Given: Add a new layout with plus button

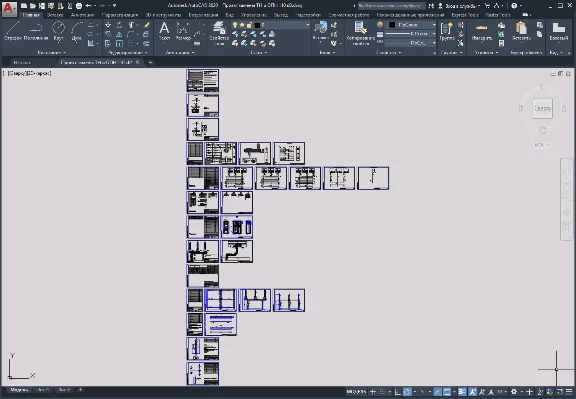Looking at the screenshot, I should click(x=80, y=390).
